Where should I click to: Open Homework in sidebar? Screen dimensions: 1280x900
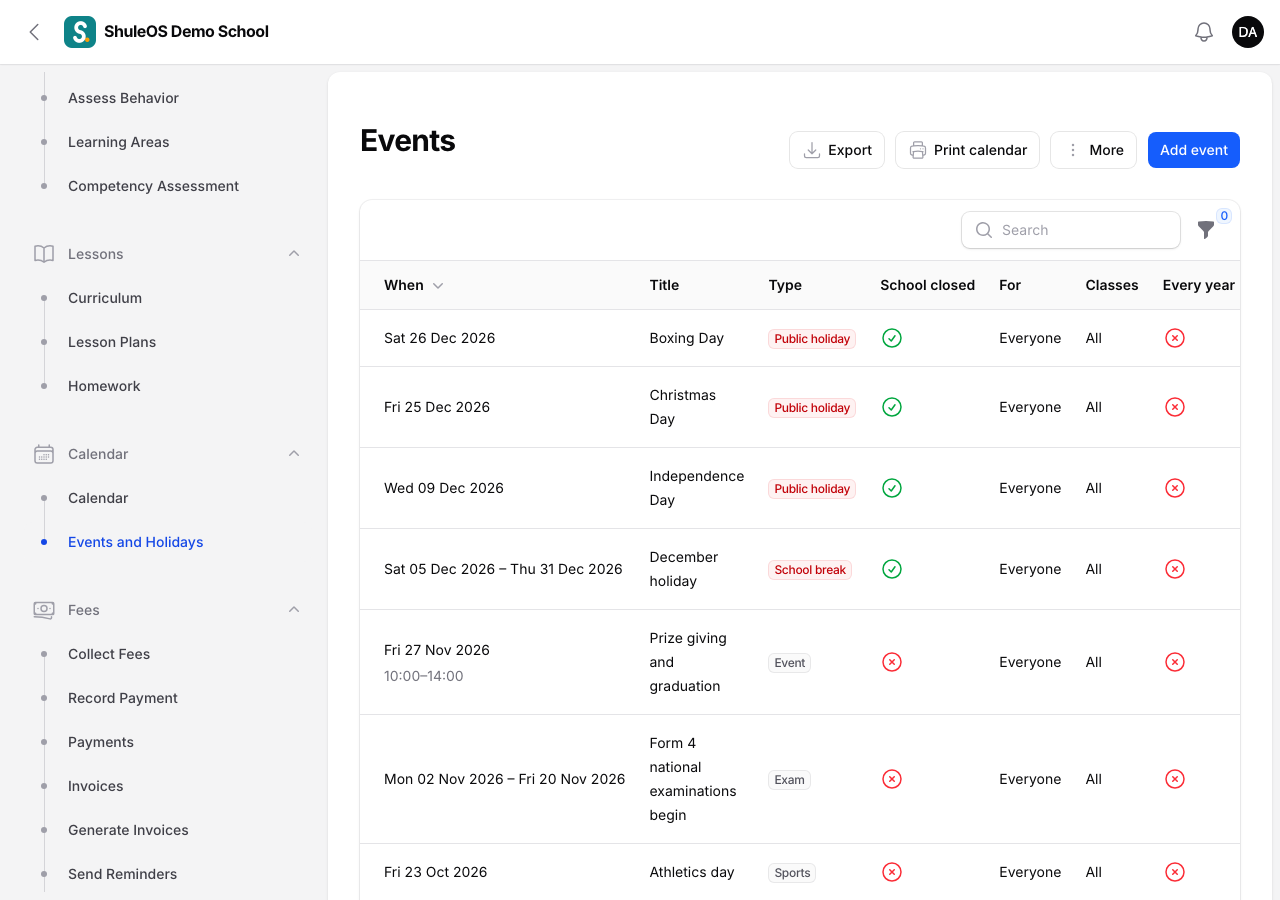point(104,386)
